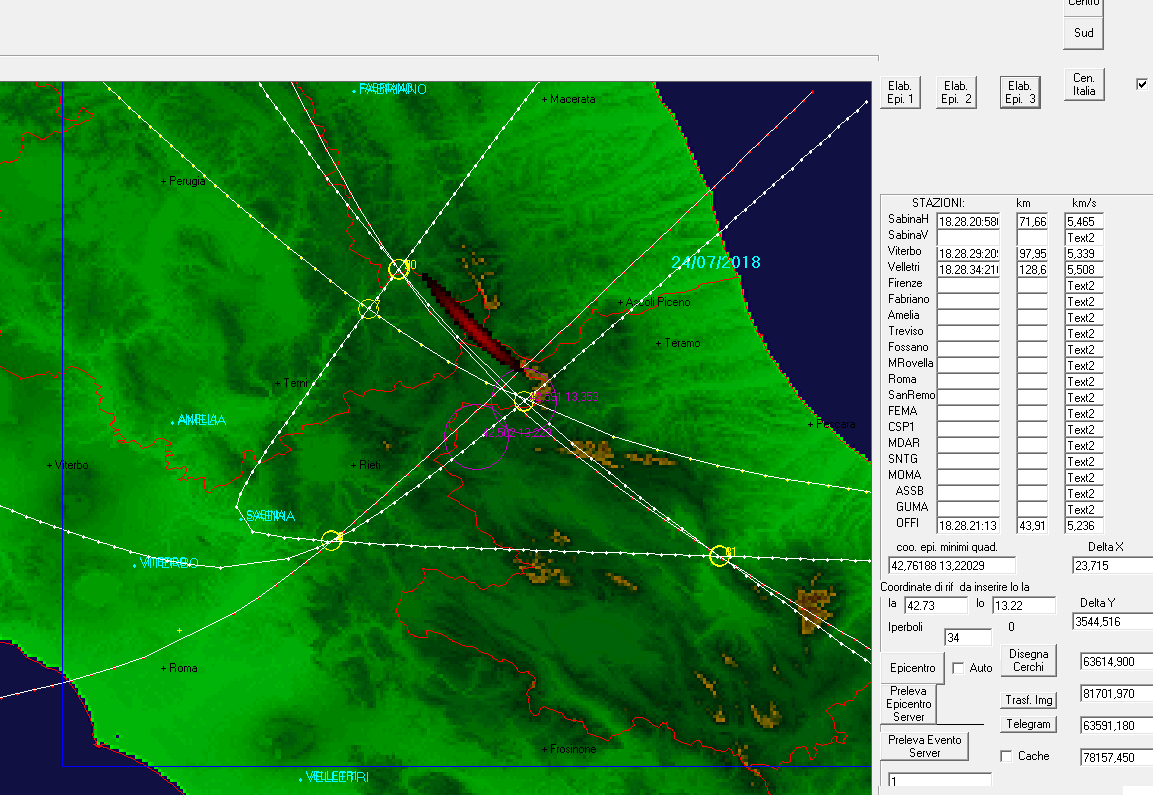
Task: Click the bottom field containing 1
Action: (939, 781)
